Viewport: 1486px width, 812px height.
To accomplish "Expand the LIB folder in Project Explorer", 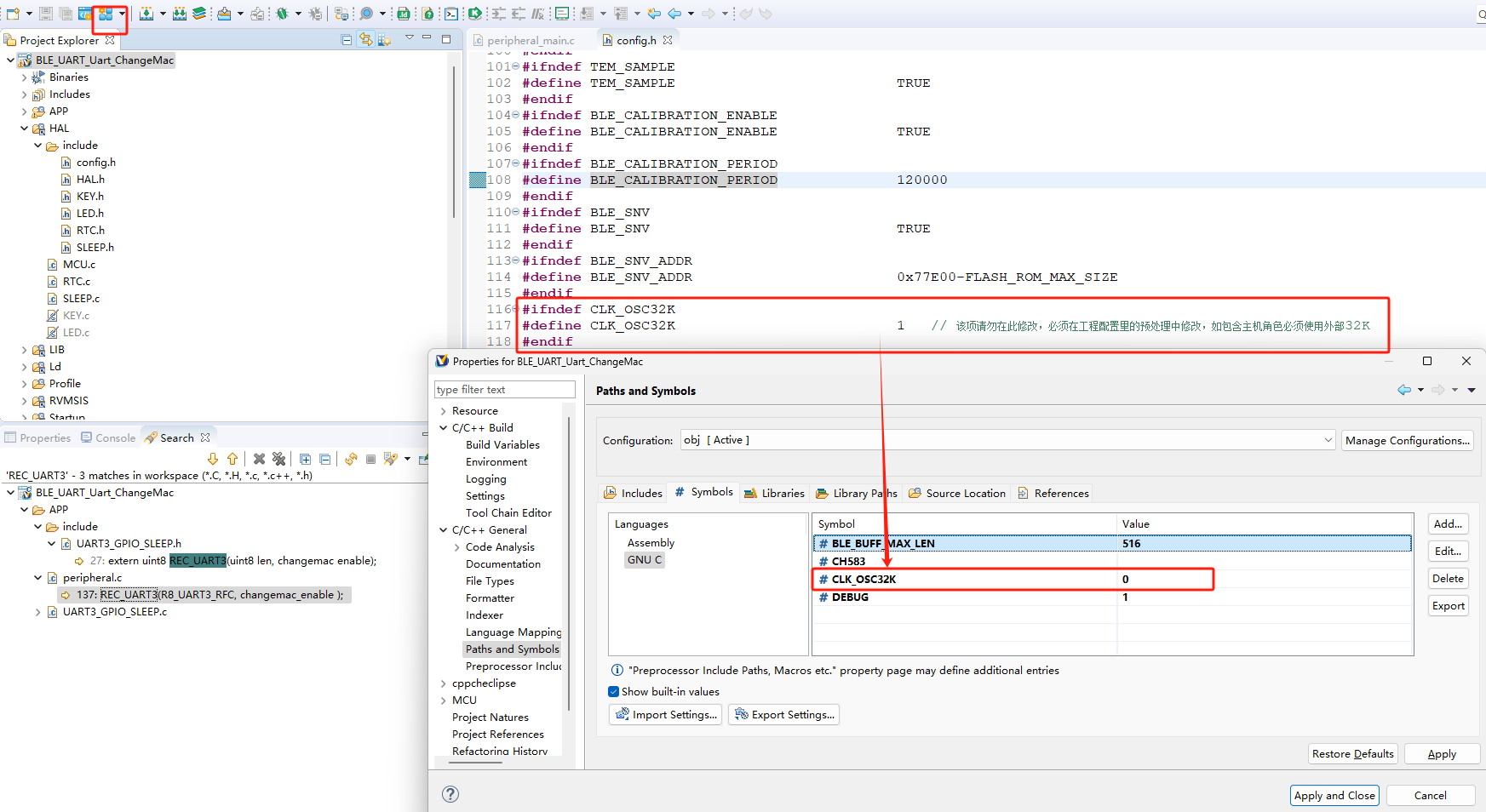I will point(24,350).
